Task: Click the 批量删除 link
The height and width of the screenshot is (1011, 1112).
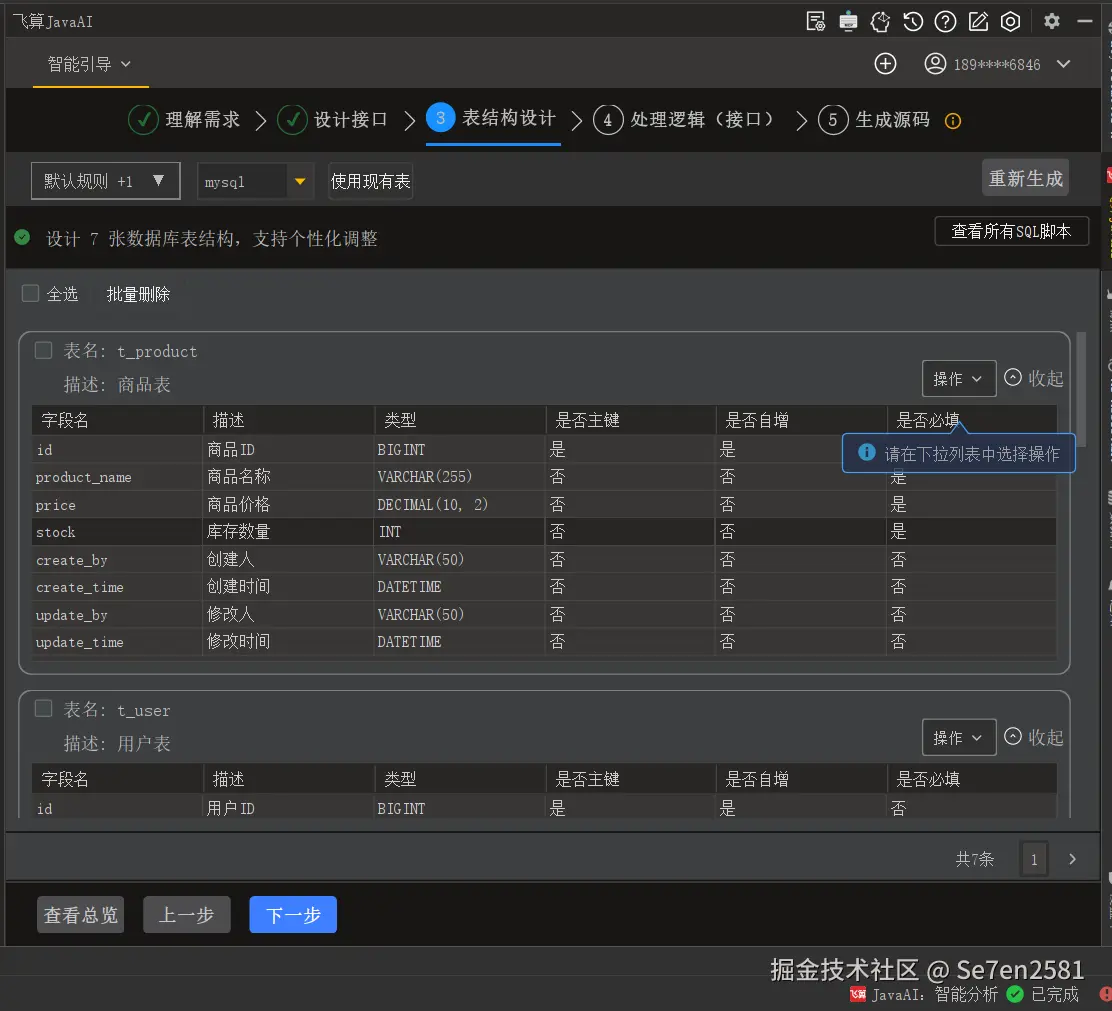Action: point(138,294)
